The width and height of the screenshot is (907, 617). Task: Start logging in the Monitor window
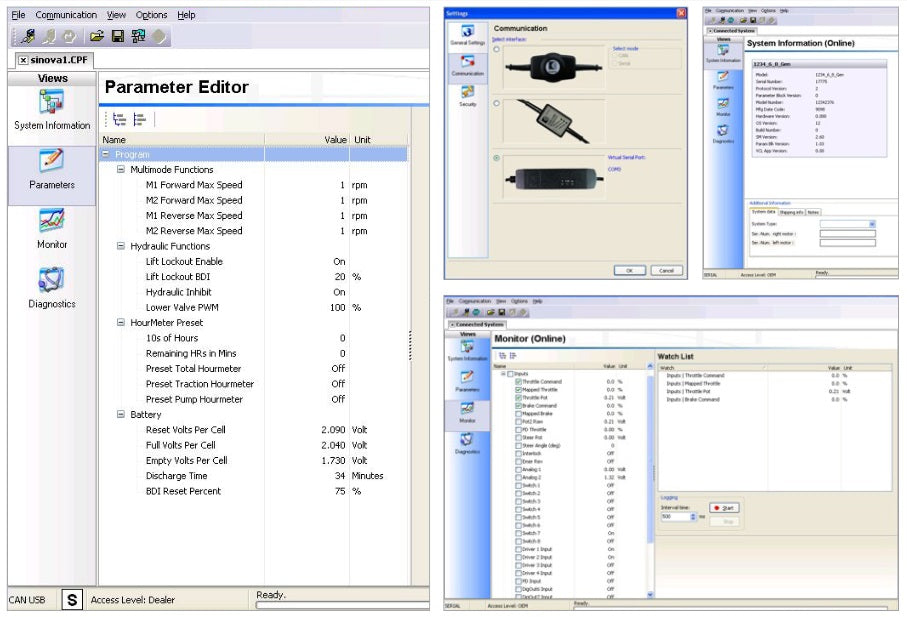[x=724, y=508]
